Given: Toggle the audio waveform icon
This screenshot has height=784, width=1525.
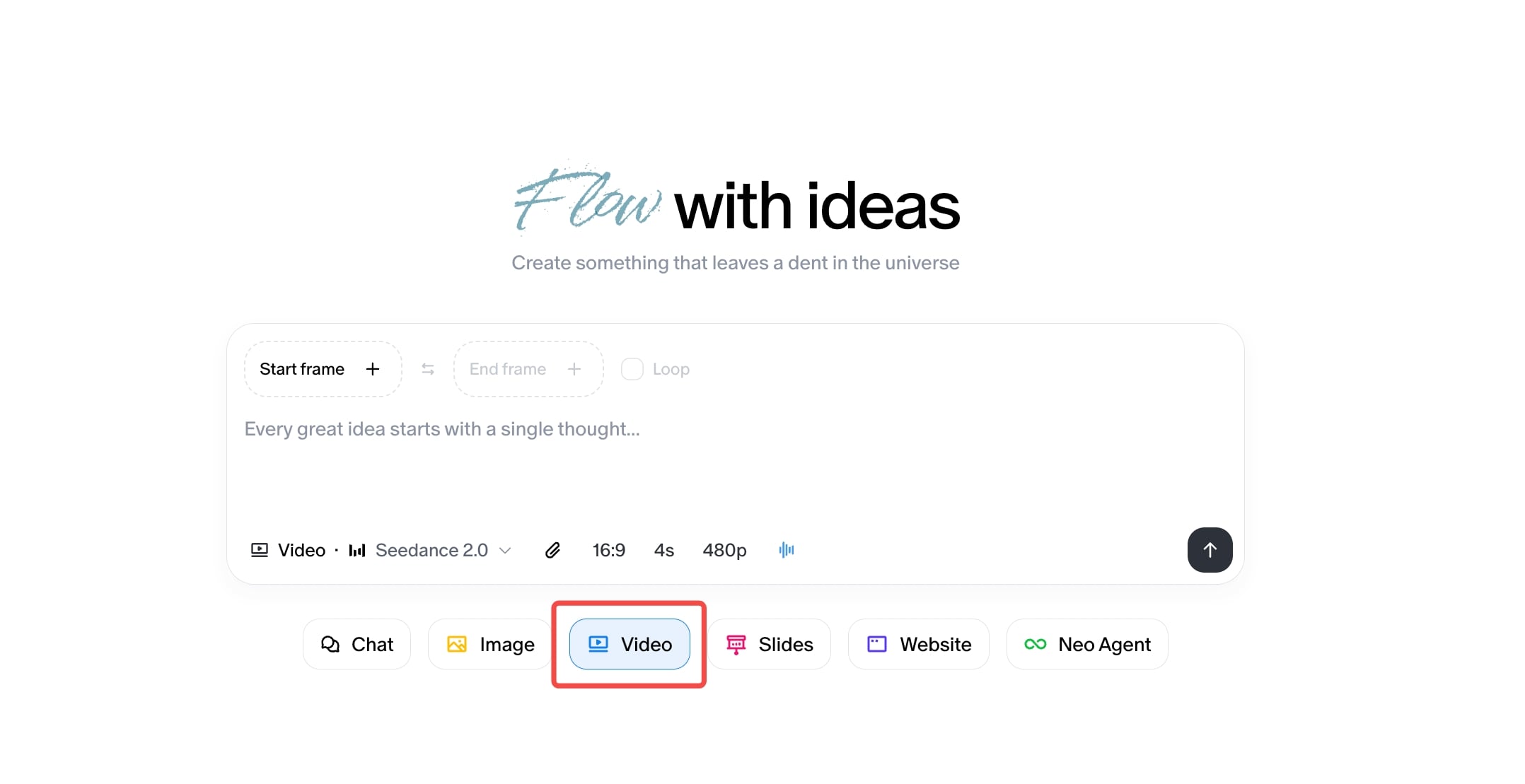Looking at the screenshot, I should pyautogui.click(x=786, y=550).
